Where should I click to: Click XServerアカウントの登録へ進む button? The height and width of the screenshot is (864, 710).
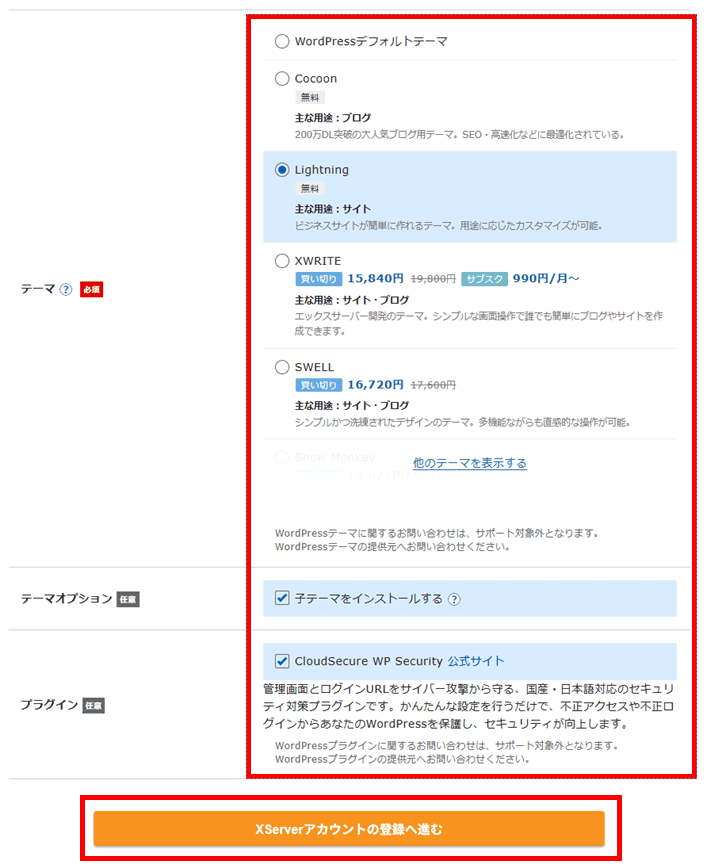click(349, 829)
